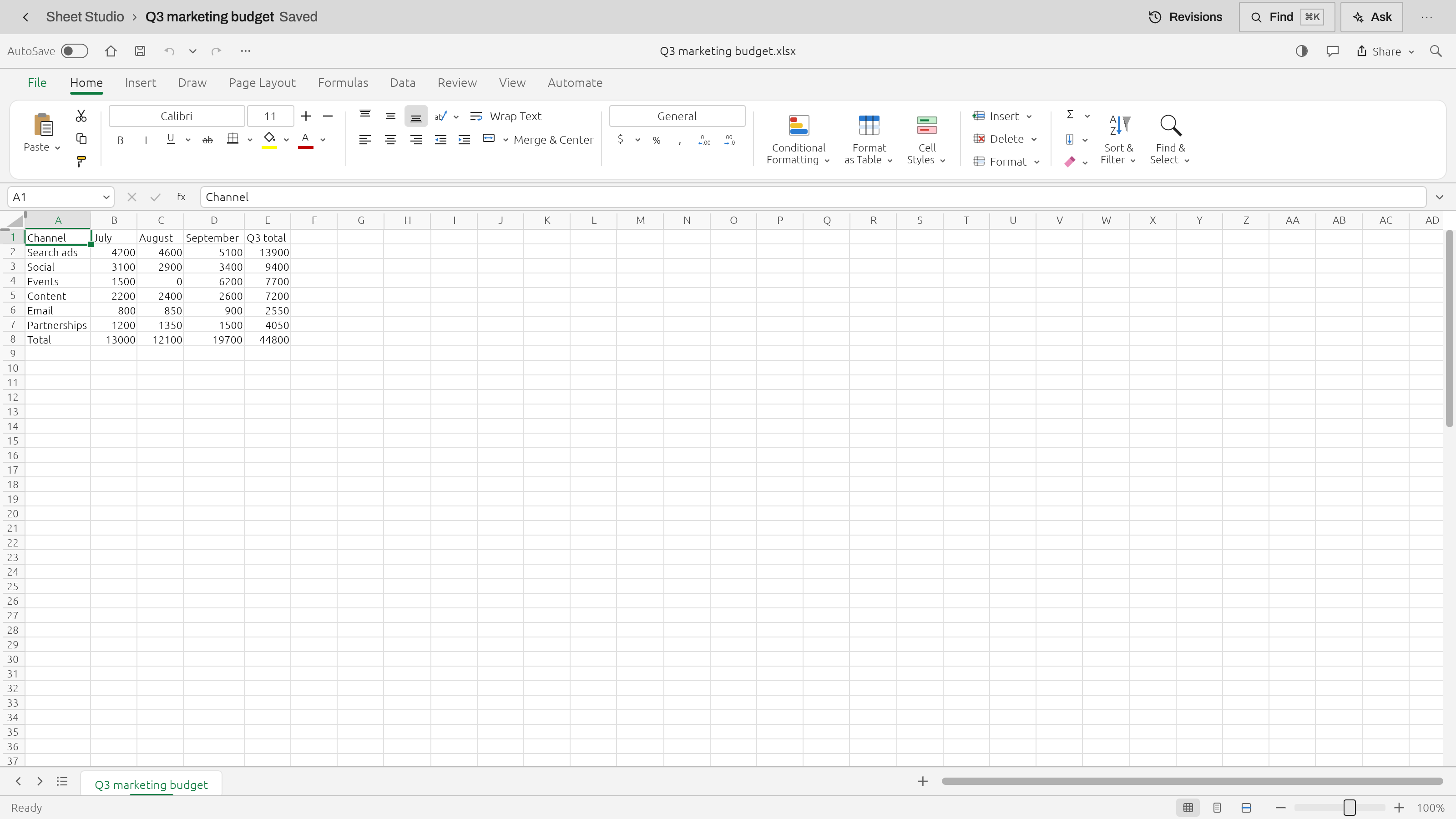
Task: Open the Revisions history
Action: [x=1186, y=17]
